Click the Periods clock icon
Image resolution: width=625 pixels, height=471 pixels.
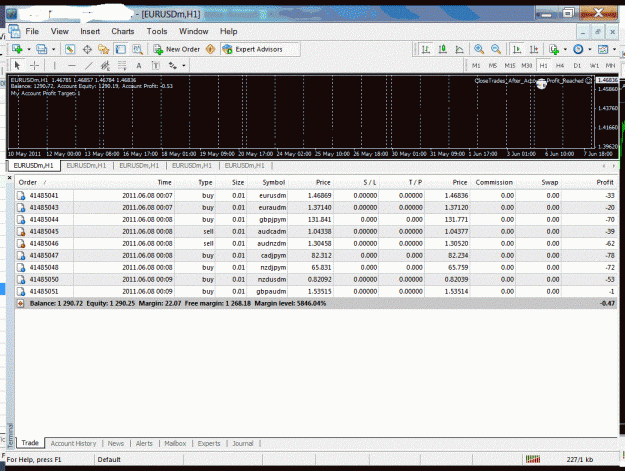click(x=578, y=49)
